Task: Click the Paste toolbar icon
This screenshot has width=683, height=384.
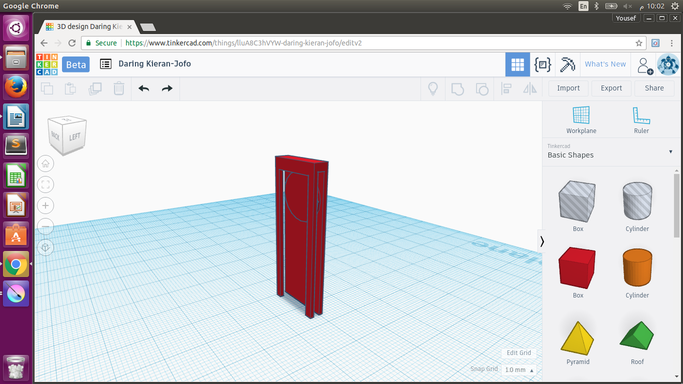Action: 71,88
